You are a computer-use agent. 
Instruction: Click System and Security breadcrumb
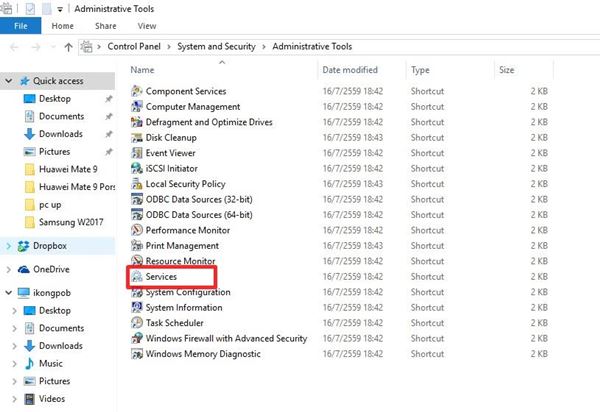216,47
